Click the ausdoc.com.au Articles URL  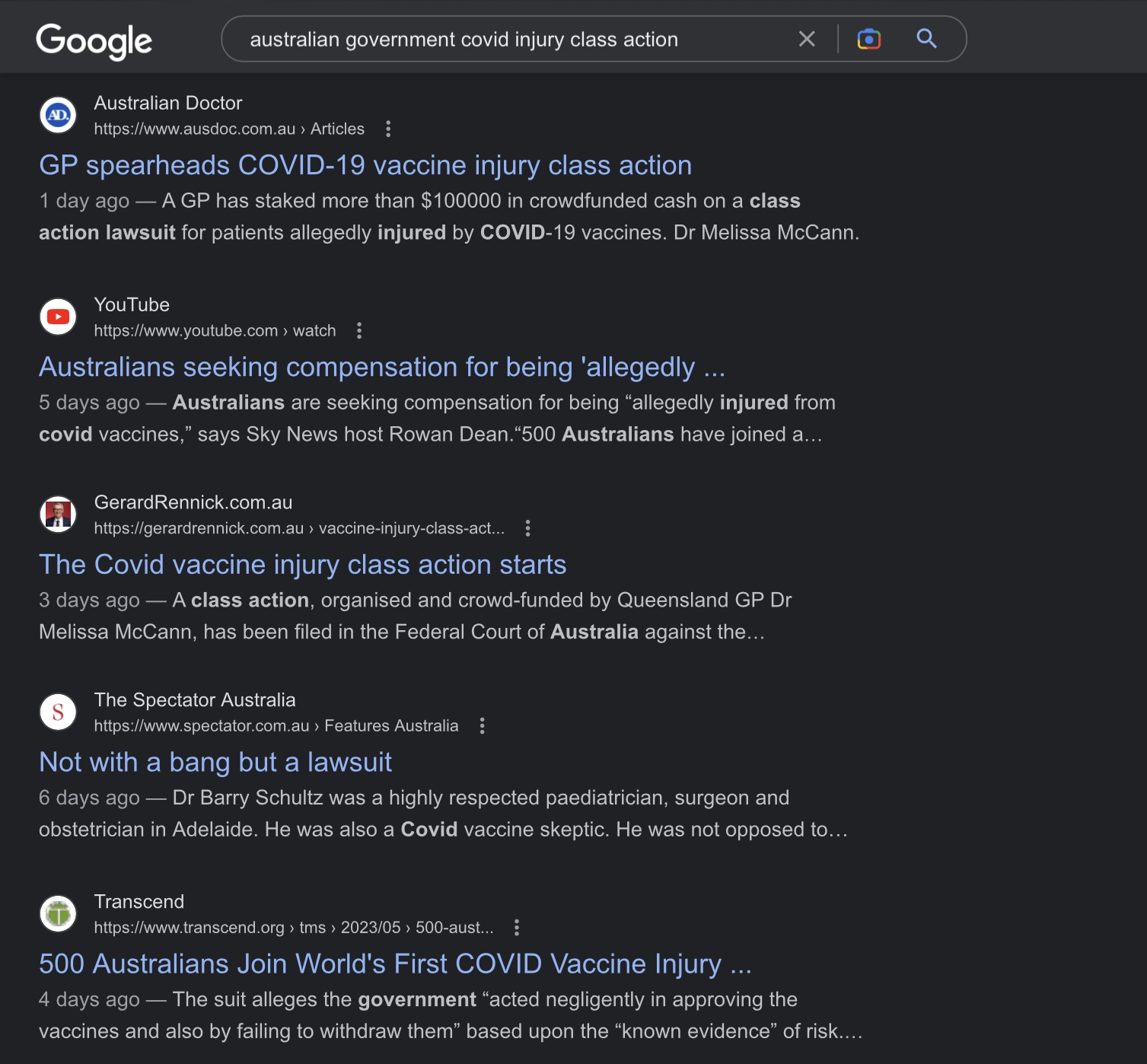pos(229,129)
